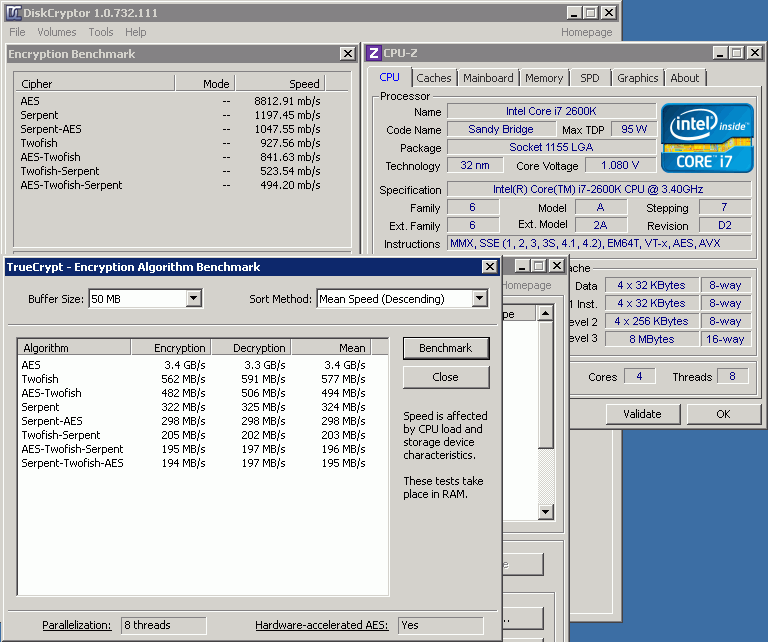Switch to the About tab

[x=685, y=78]
